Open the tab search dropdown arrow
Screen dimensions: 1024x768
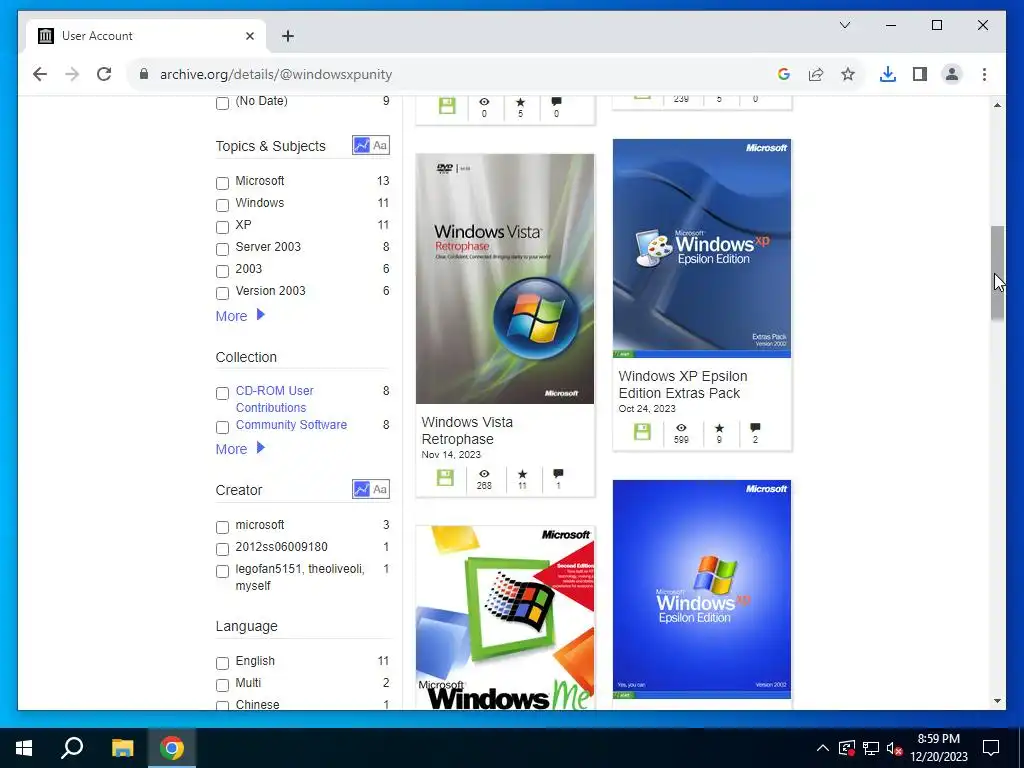tap(844, 25)
